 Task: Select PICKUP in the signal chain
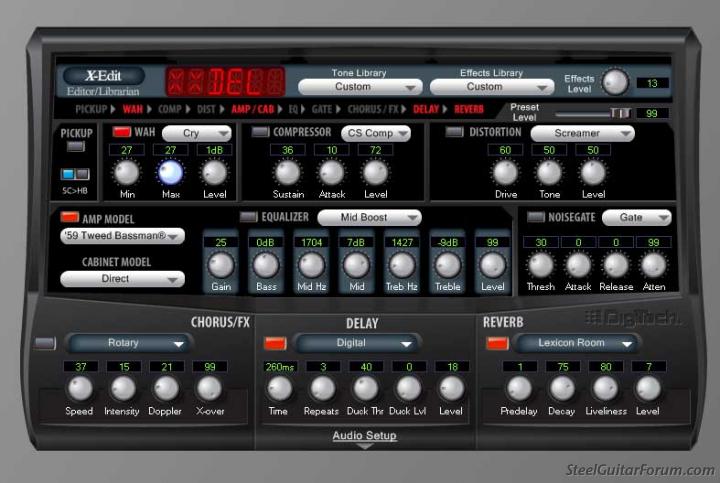click(x=91, y=109)
